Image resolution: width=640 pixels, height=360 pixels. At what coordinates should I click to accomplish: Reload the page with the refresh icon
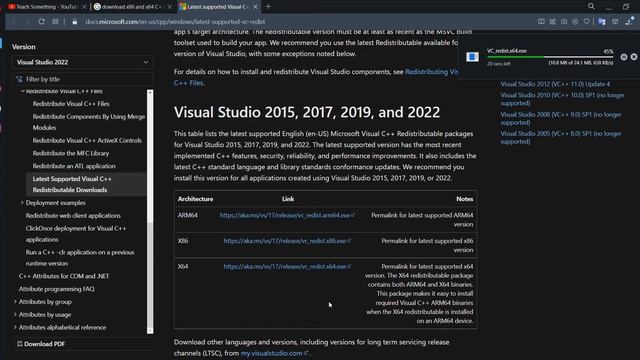41,22
